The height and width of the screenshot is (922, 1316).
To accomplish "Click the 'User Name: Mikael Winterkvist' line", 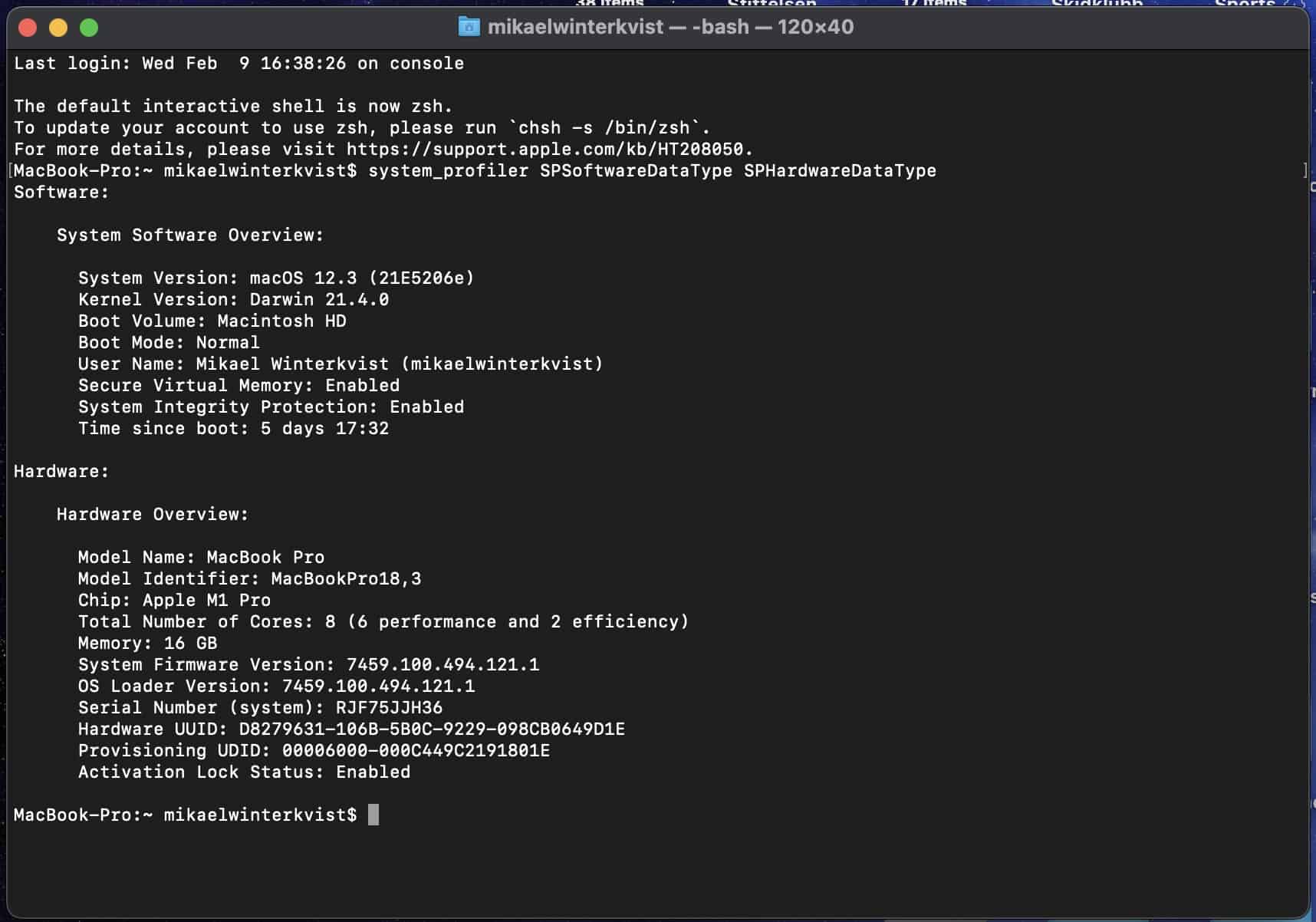I will pos(341,364).
